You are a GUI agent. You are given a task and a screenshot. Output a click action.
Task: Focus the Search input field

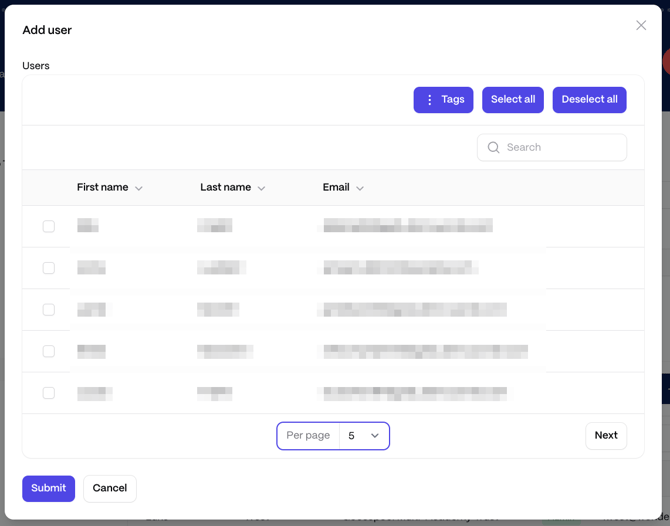click(x=552, y=147)
